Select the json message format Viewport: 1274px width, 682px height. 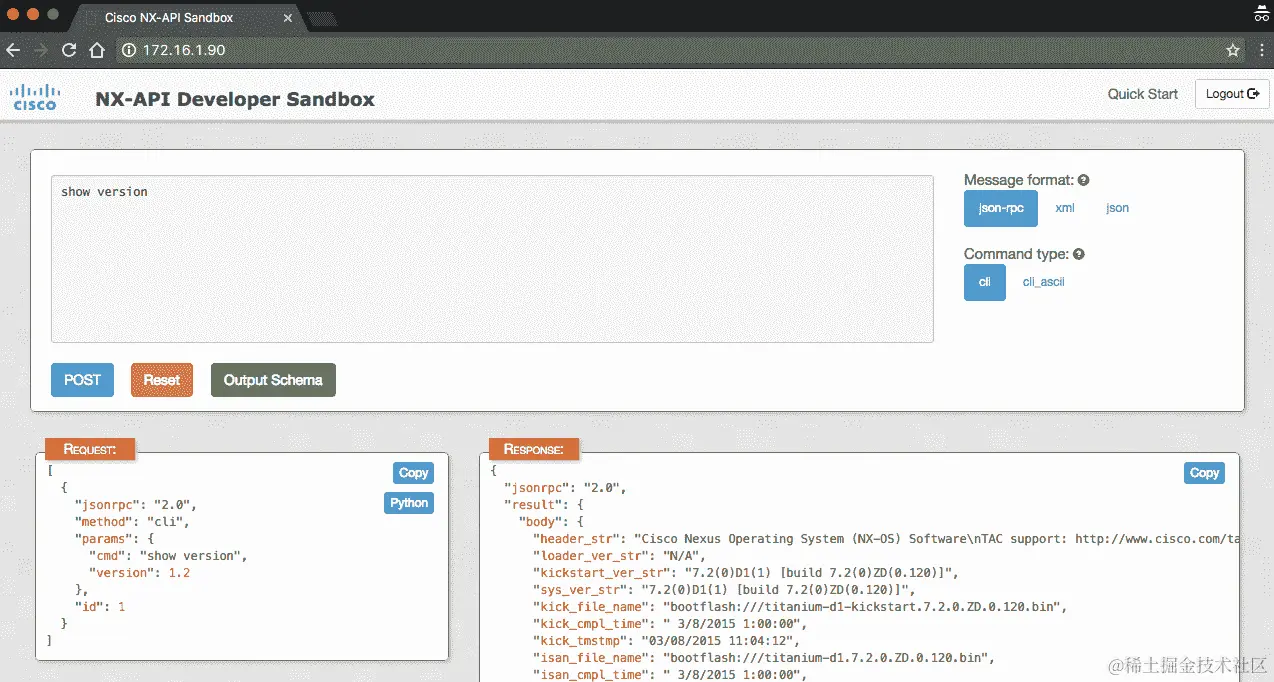[1117, 208]
